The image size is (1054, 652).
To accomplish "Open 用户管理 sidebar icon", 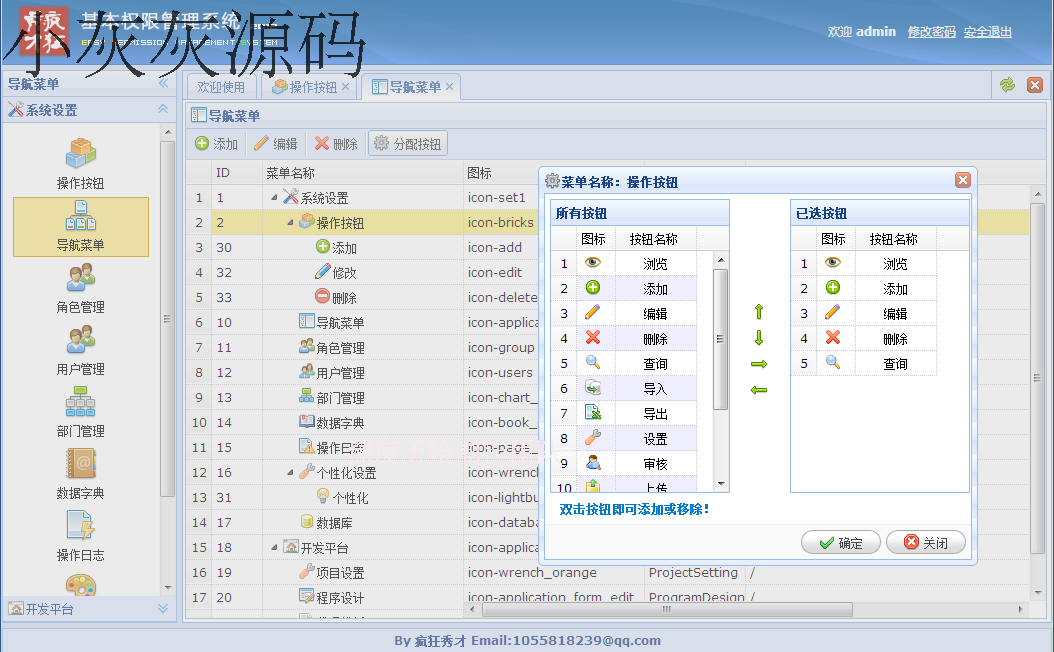I will pos(80,350).
